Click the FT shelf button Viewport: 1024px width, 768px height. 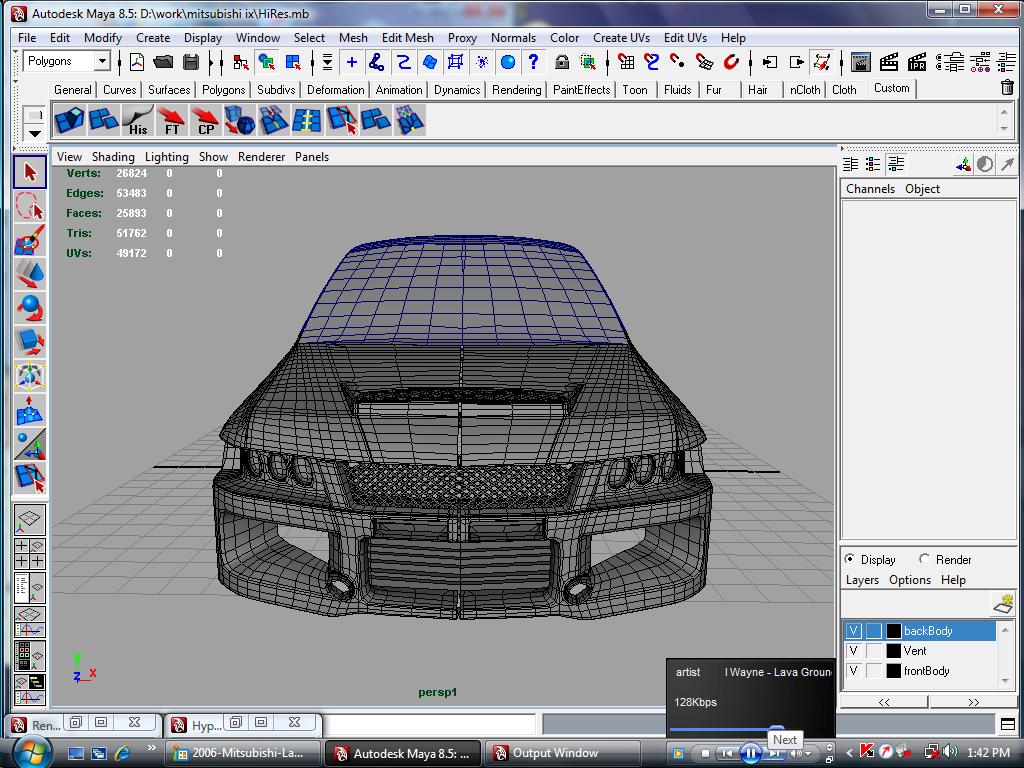tap(172, 121)
